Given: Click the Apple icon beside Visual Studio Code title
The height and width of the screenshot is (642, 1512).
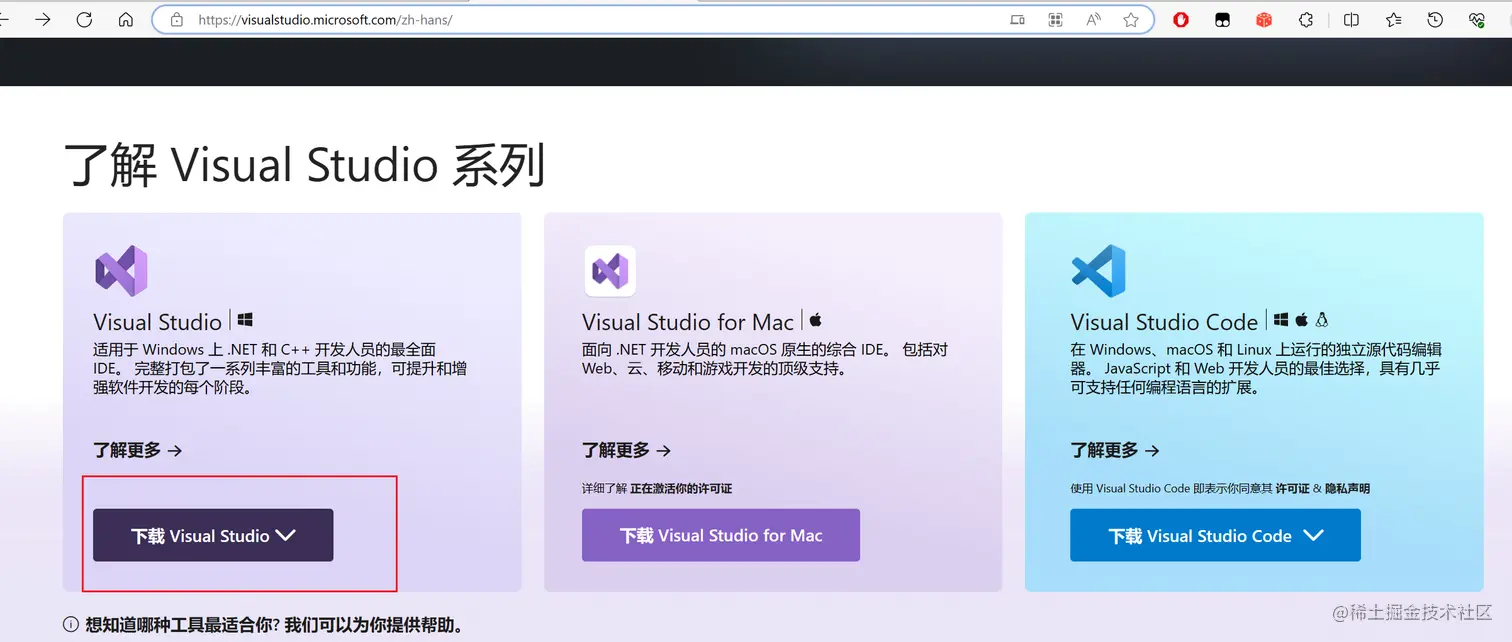Looking at the screenshot, I should tap(1302, 320).
